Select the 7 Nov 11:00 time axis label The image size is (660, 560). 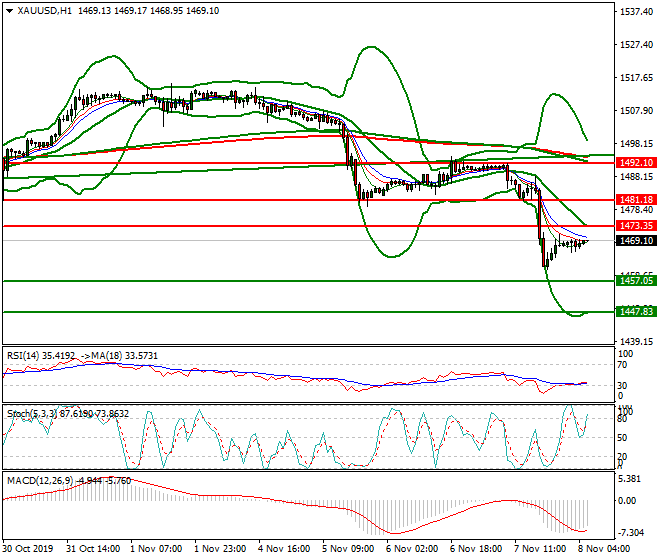540,549
